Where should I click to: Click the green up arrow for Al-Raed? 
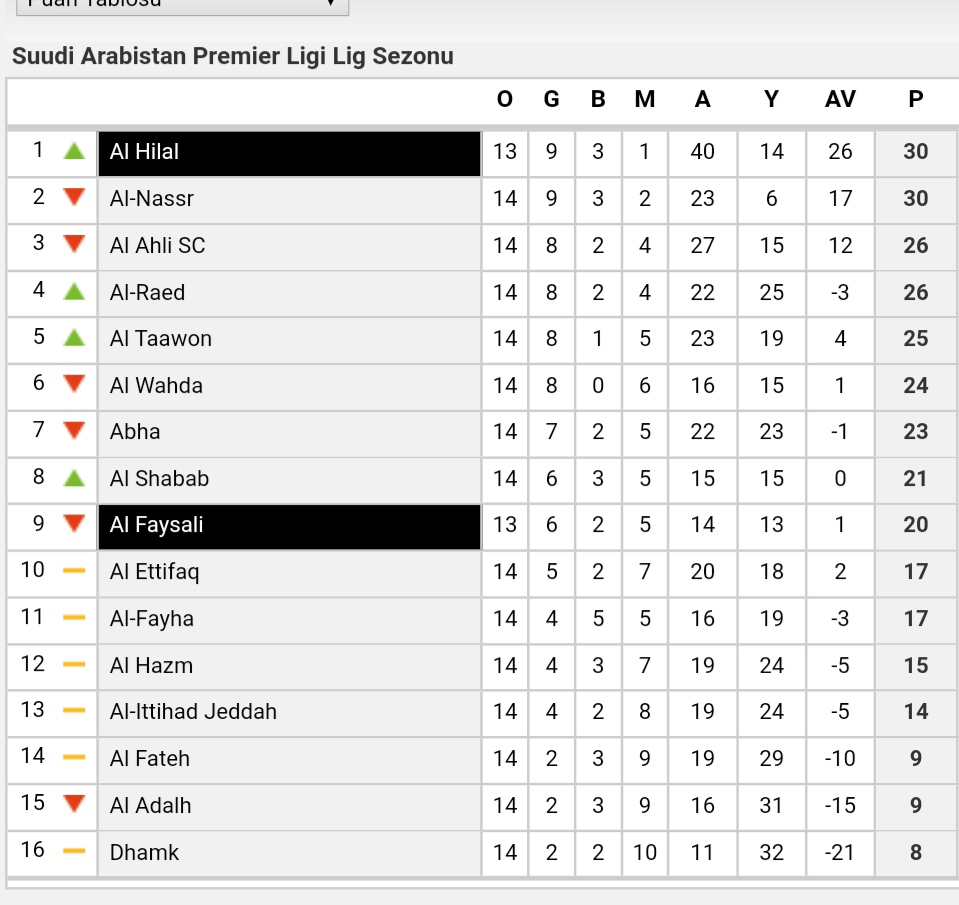point(74,291)
